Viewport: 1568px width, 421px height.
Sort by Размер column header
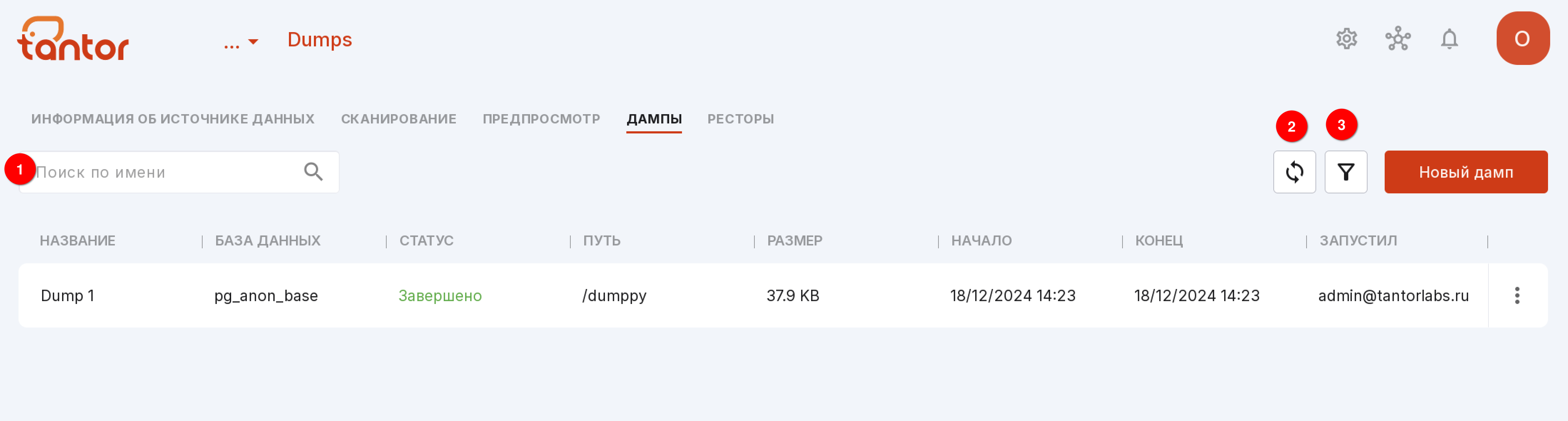click(794, 241)
